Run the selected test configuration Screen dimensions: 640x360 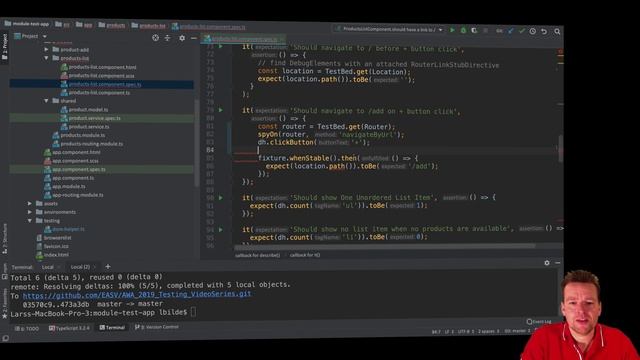[452, 31]
